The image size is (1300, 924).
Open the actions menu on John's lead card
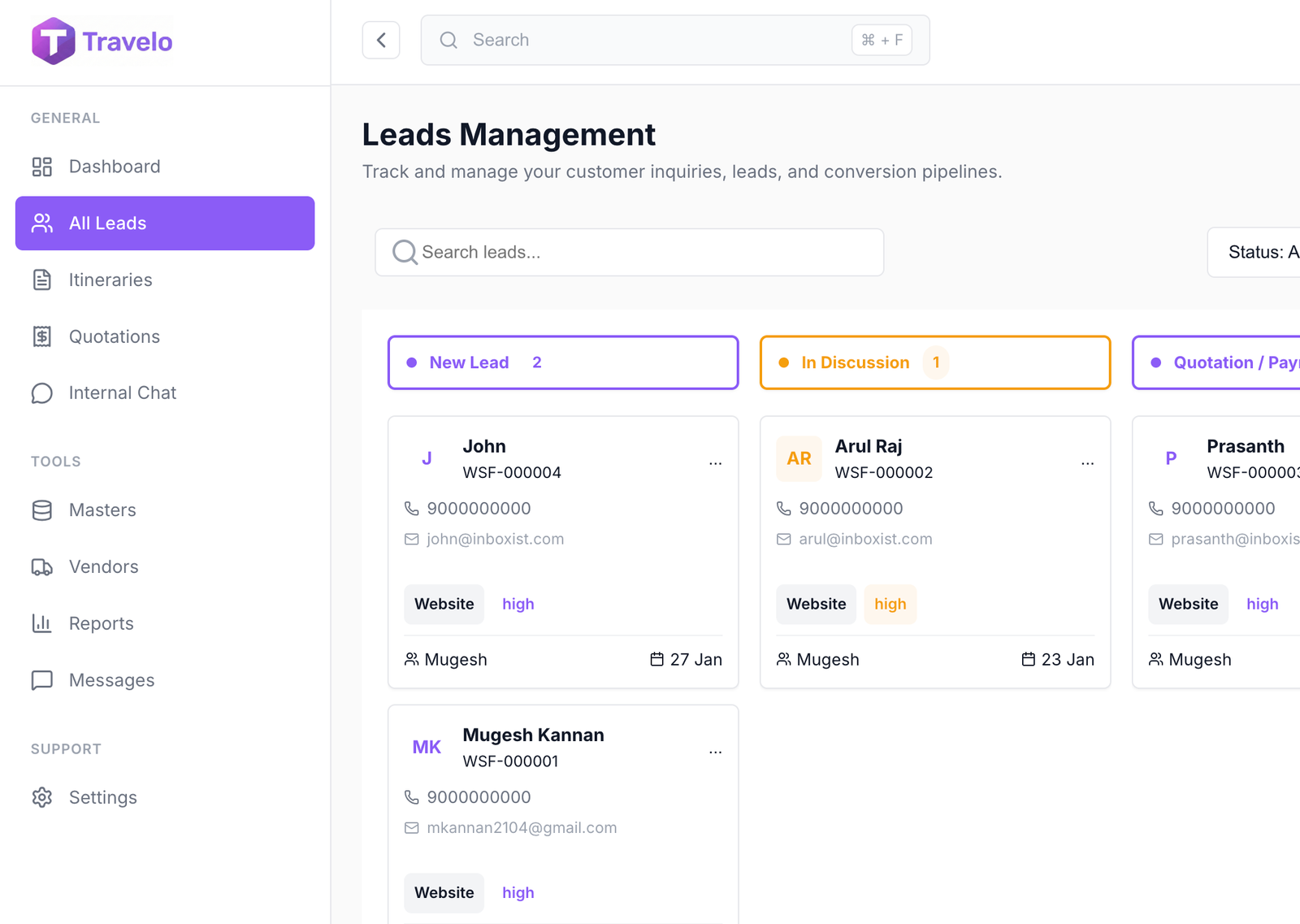tap(715, 462)
